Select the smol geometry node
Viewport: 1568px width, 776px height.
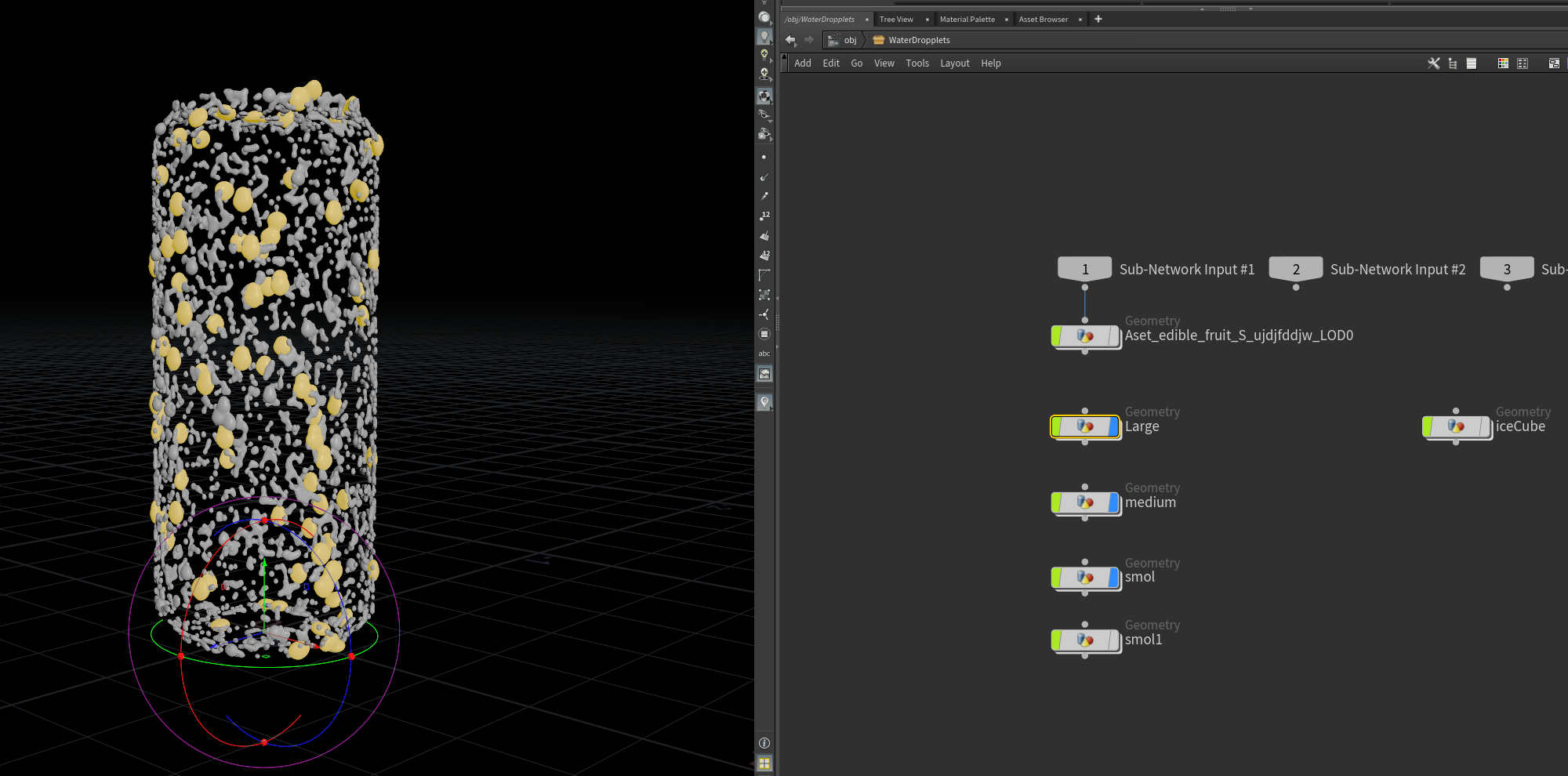point(1086,578)
